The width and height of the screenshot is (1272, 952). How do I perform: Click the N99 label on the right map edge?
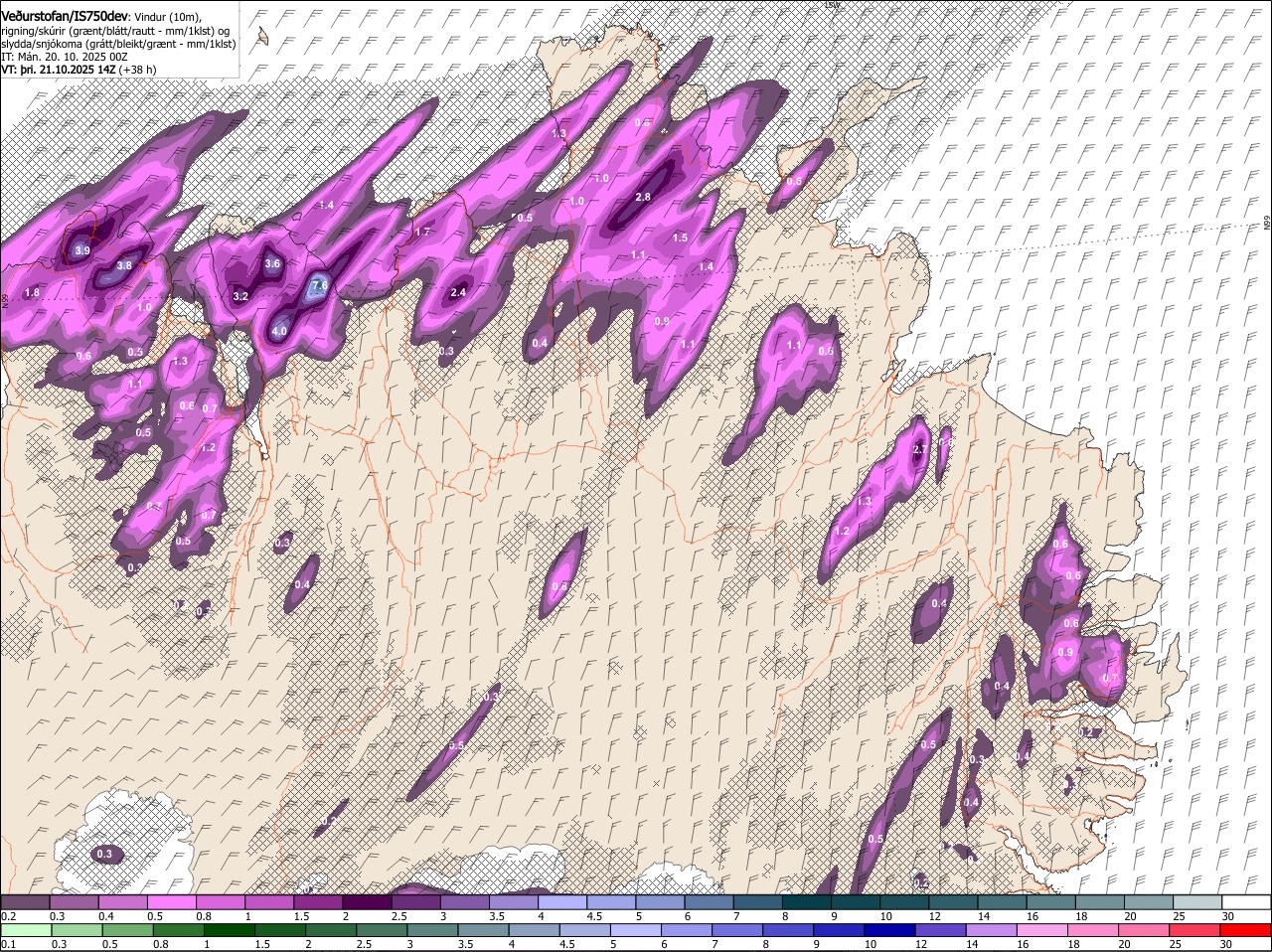[x=1267, y=225]
